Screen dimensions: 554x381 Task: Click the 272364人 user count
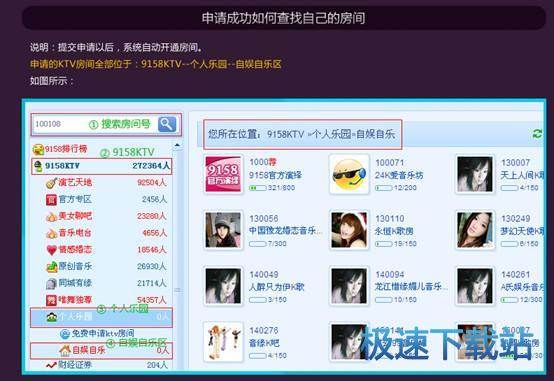click(151, 166)
